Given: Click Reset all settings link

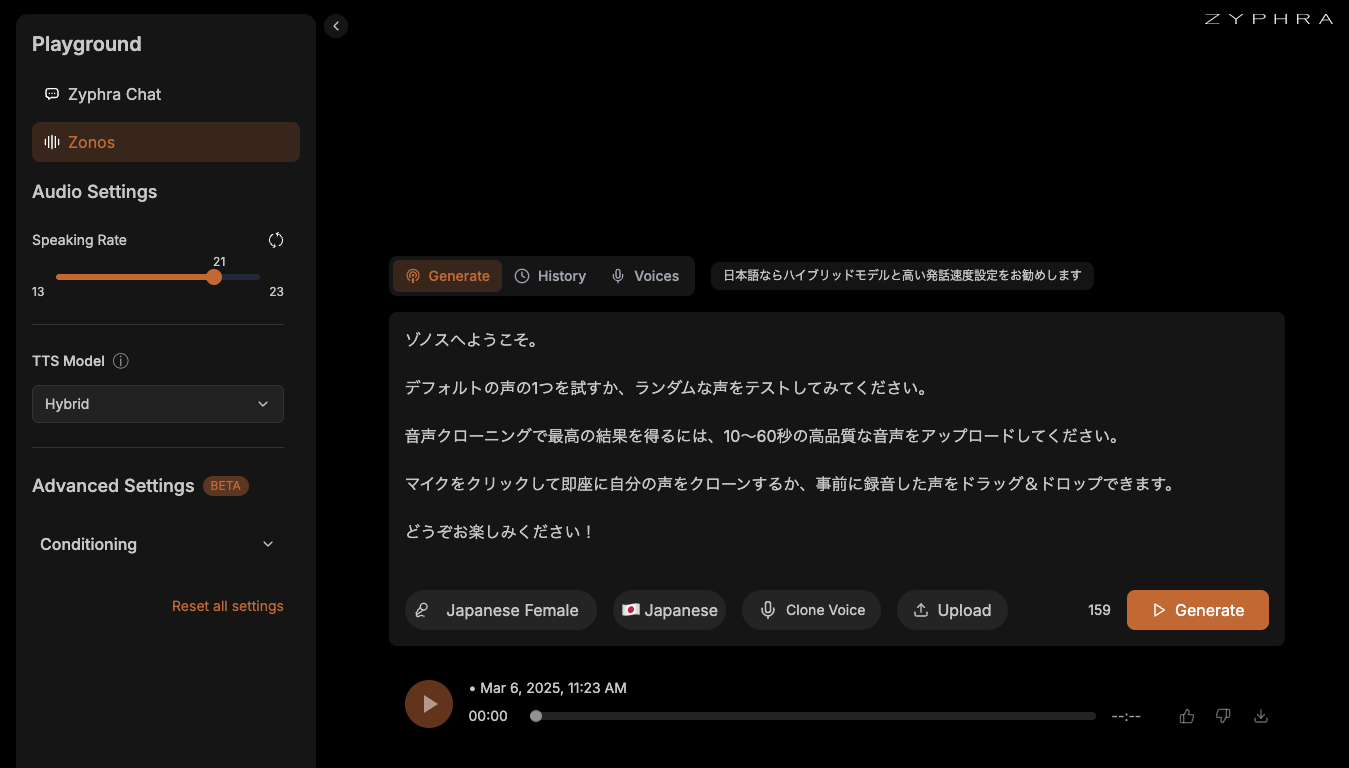Looking at the screenshot, I should pos(228,606).
